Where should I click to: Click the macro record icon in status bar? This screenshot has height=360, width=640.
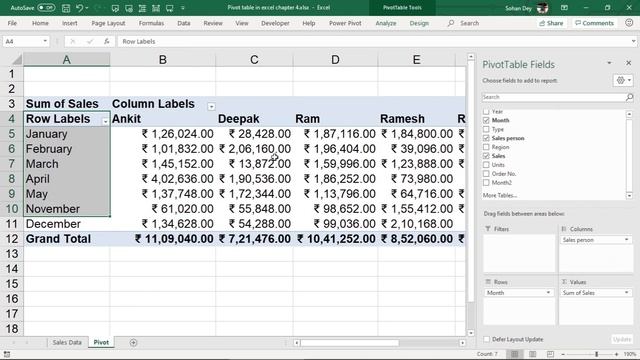7,354
